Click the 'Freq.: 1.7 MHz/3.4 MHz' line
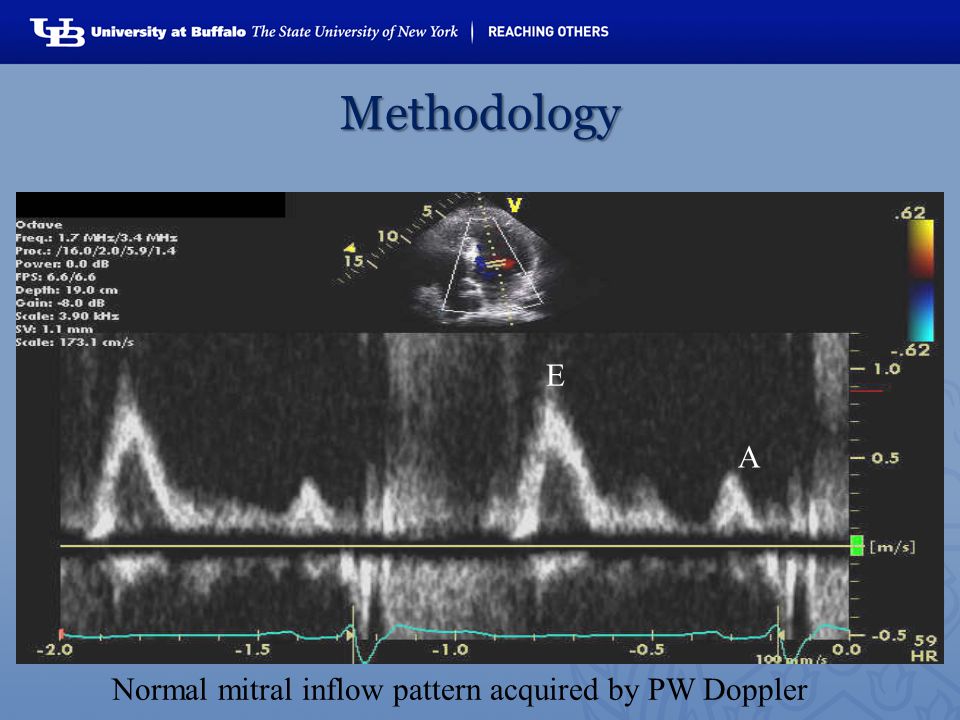The height and width of the screenshot is (720, 960). tap(96, 238)
